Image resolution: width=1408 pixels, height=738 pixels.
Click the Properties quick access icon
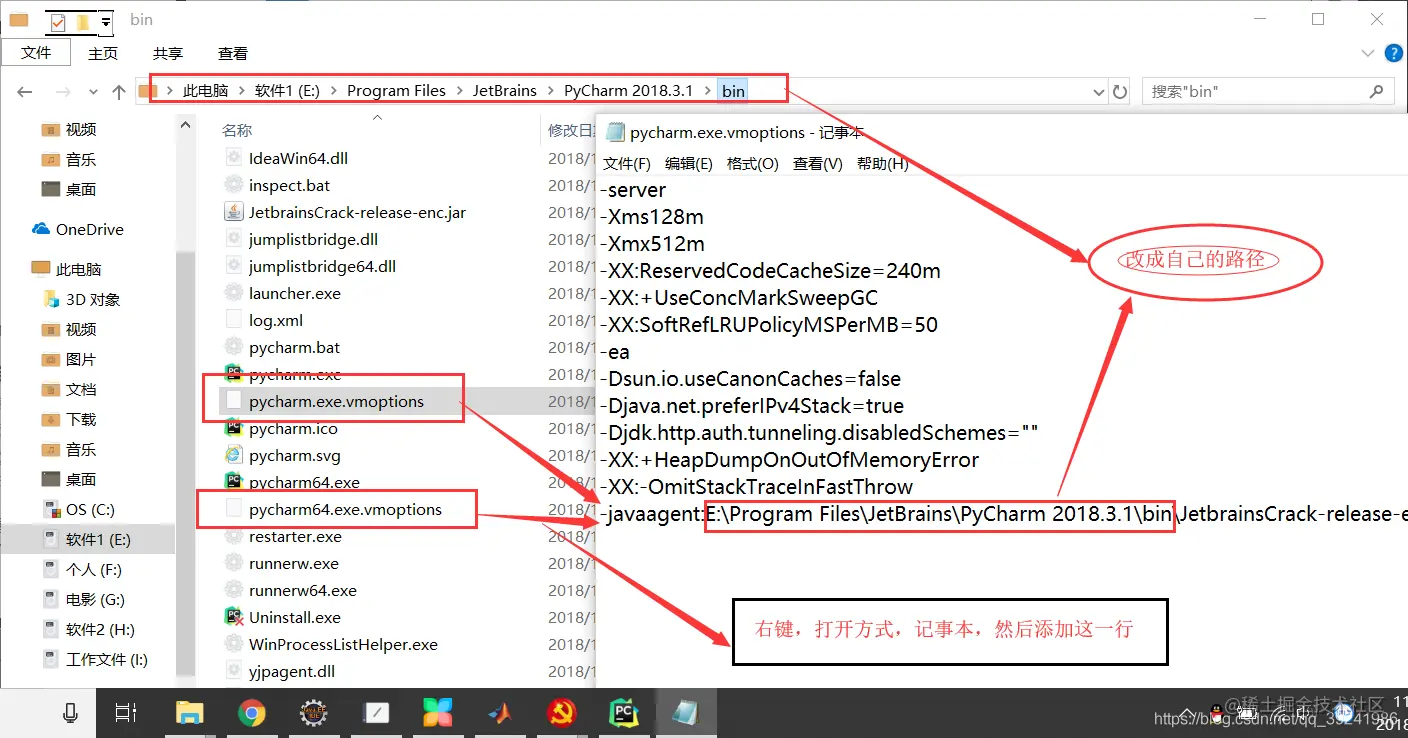(58, 21)
